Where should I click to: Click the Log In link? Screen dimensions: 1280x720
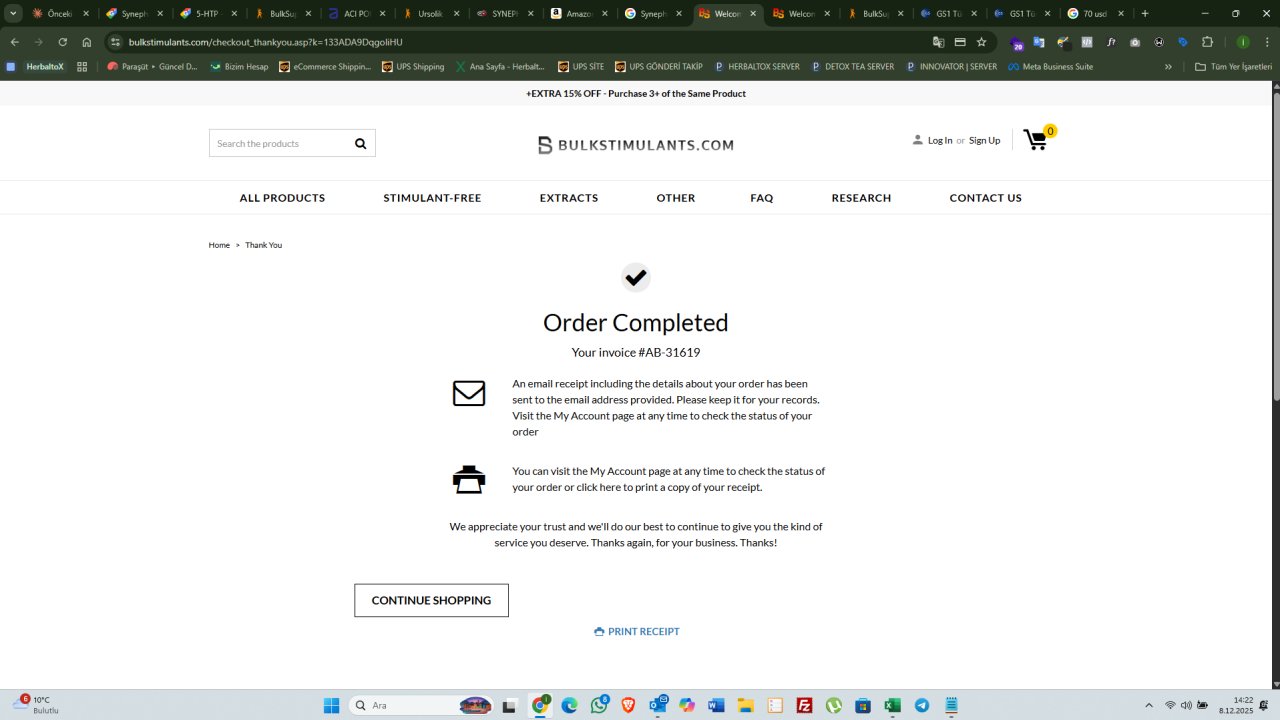(x=940, y=140)
